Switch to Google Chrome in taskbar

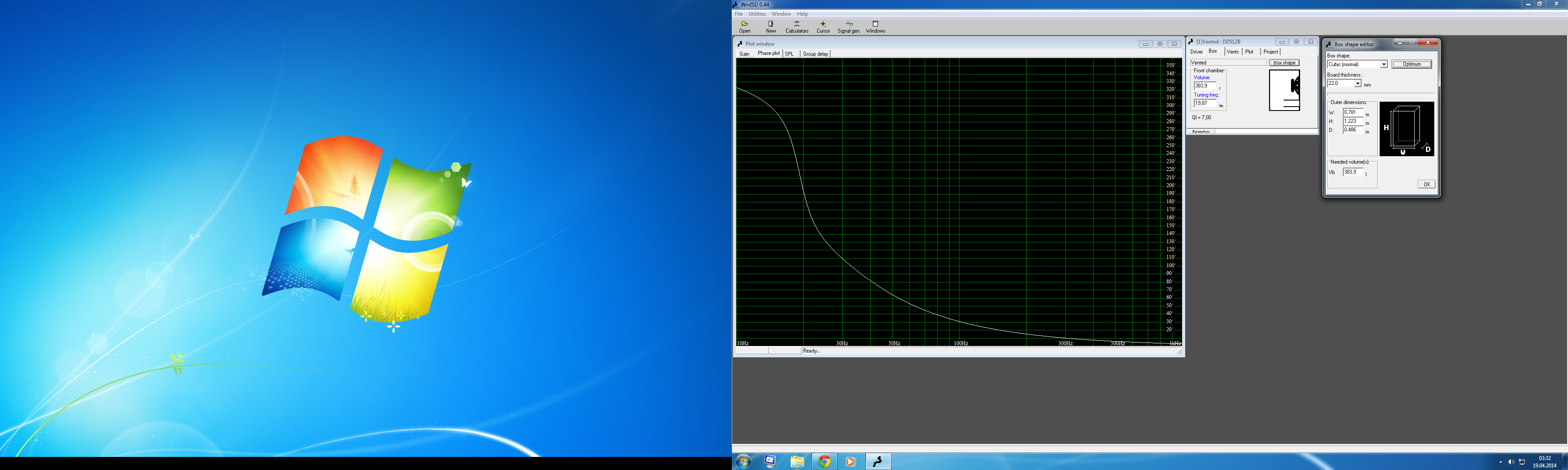(x=824, y=461)
